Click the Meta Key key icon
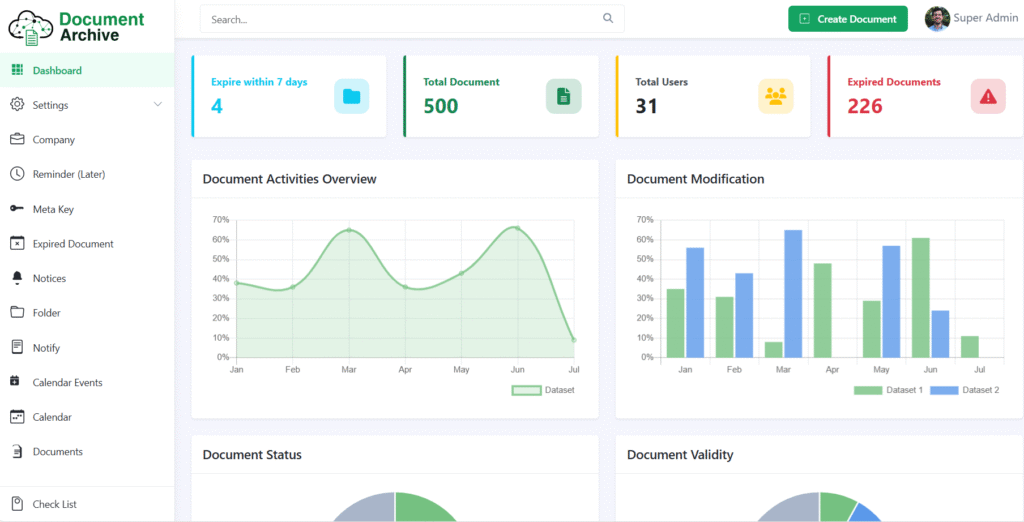 pos(18,208)
